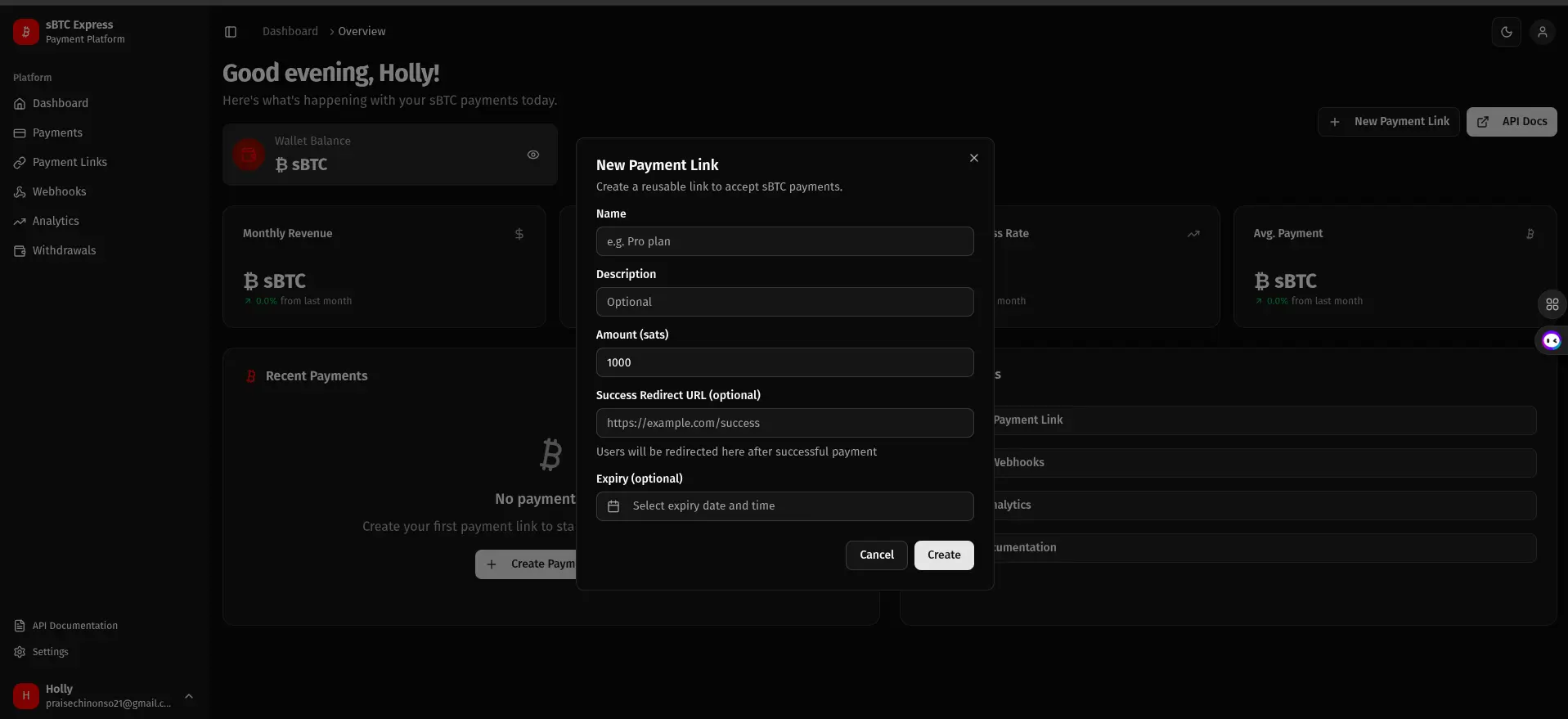Close the New Payment Link dialog
1568x719 pixels.
tap(973, 158)
